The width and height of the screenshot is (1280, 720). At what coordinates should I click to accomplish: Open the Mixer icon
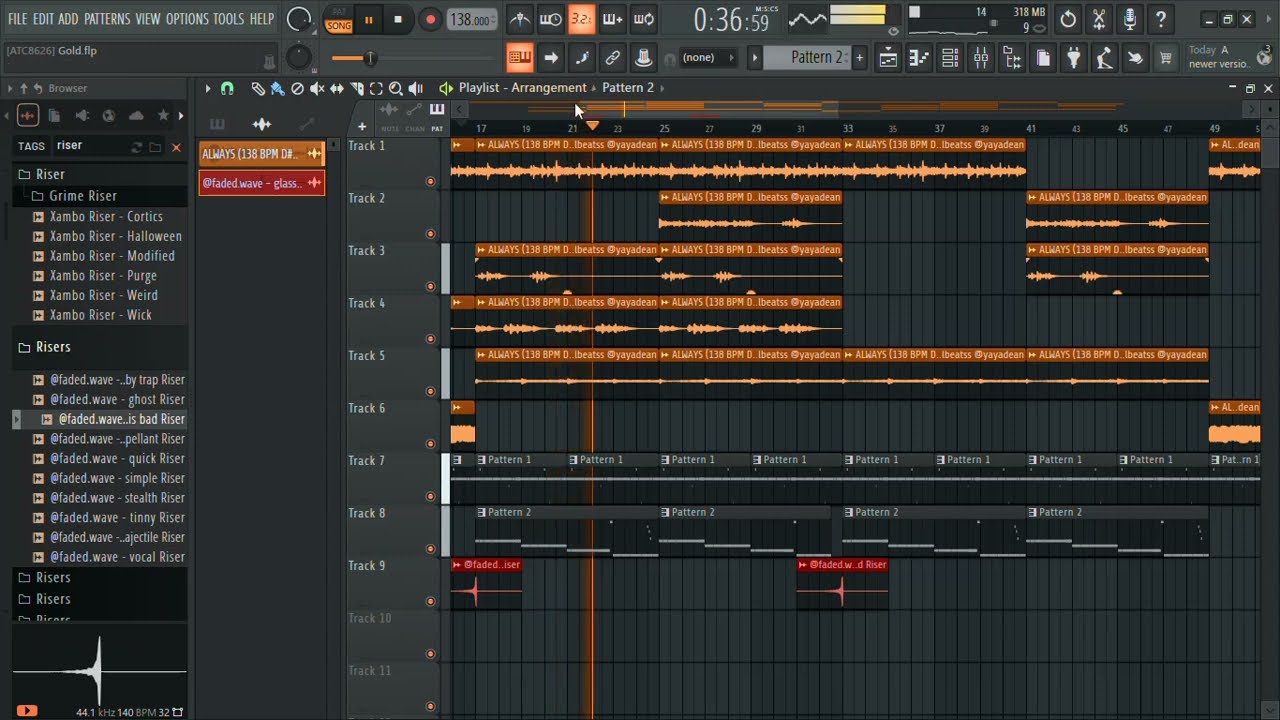coord(981,58)
